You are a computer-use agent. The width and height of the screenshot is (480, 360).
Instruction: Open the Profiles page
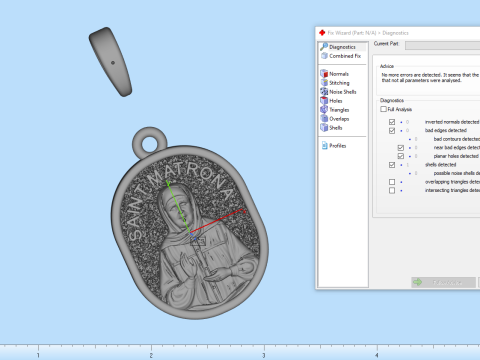[x=334, y=146]
